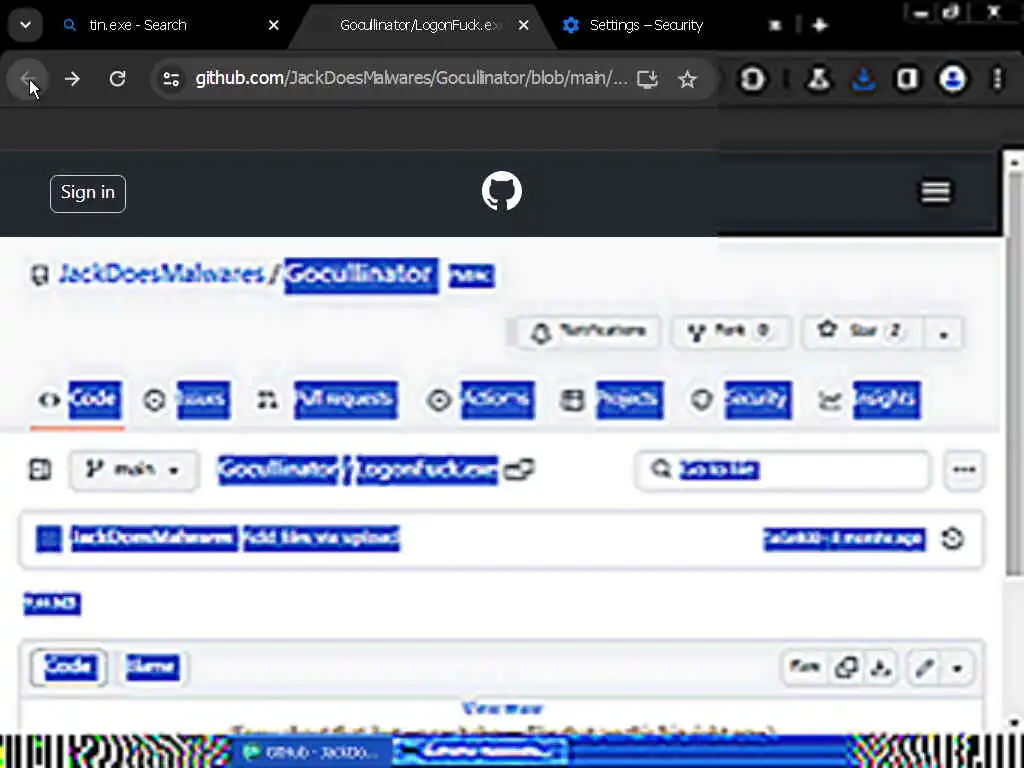Open the first extension icon beside address bar
Screen dimensions: 1024x768
tap(752, 79)
